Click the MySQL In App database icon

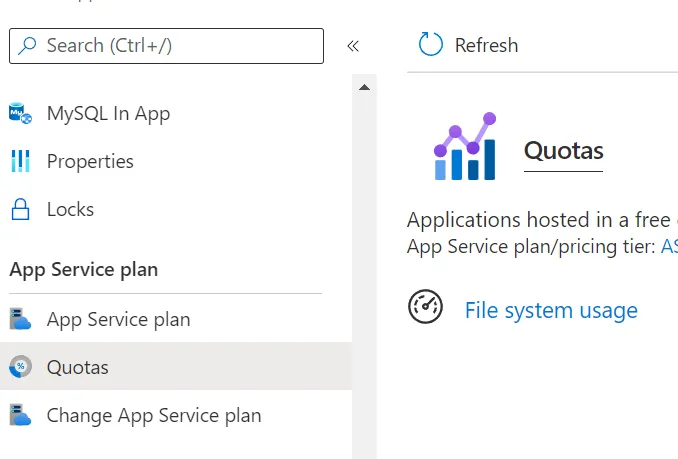[x=20, y=114]
